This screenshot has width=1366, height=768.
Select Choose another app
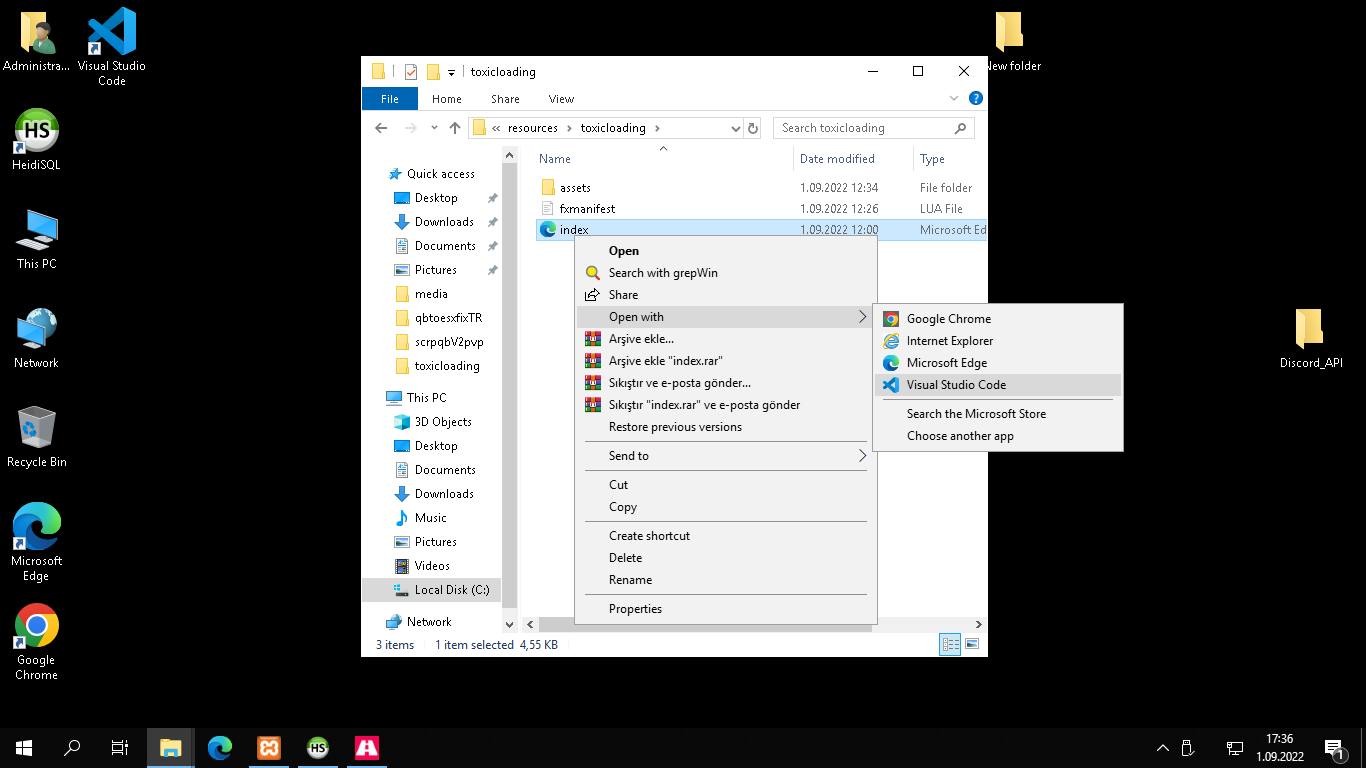pos(998,436)
